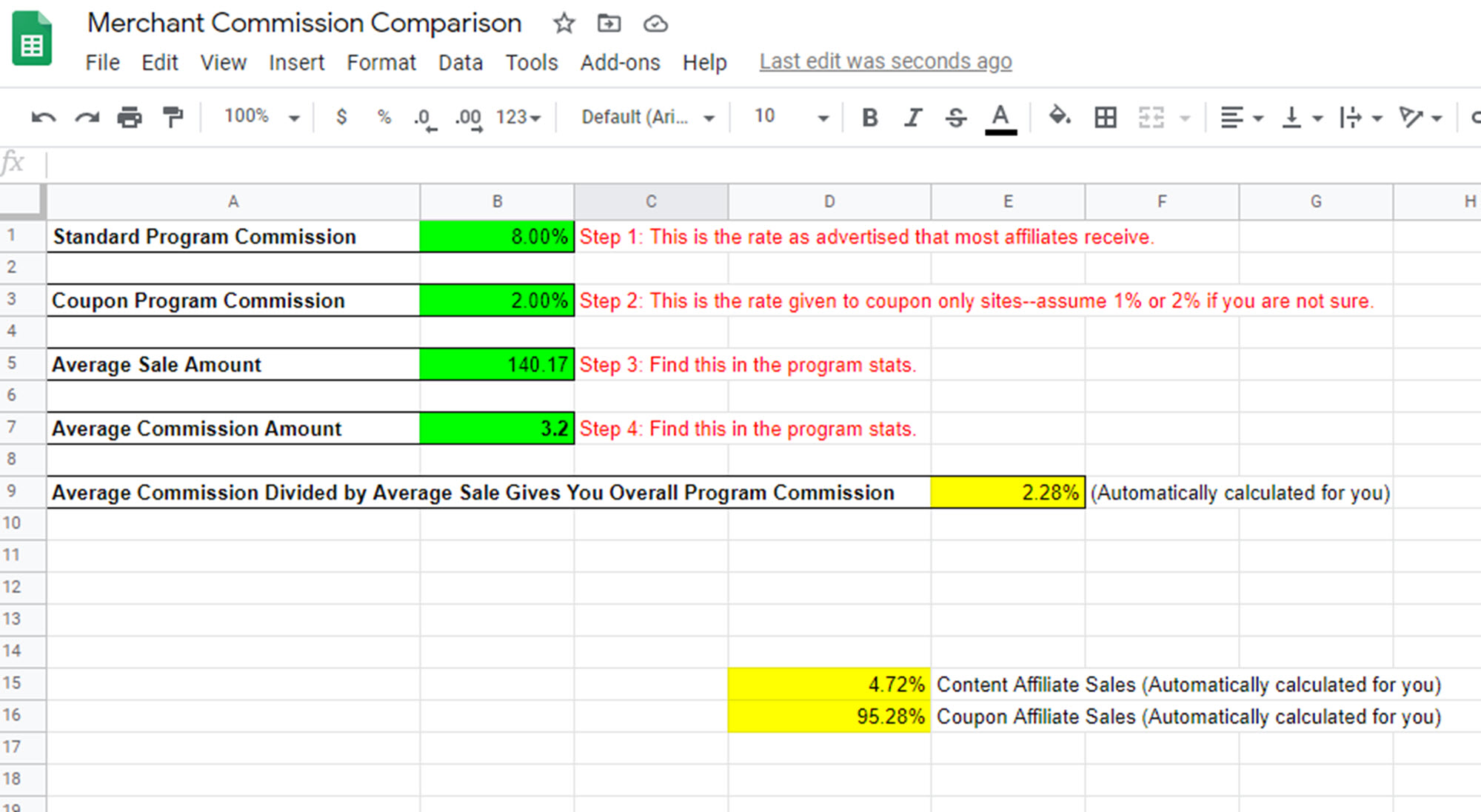Image resolution: width=1481 pixels, height=812 pixels.
Task: Click the Undo arrow icon
Action: point(43,117)
